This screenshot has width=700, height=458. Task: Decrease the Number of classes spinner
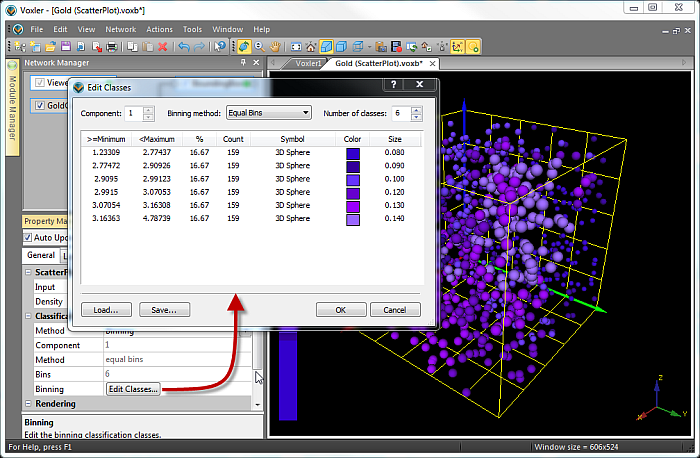coord(416,117)
